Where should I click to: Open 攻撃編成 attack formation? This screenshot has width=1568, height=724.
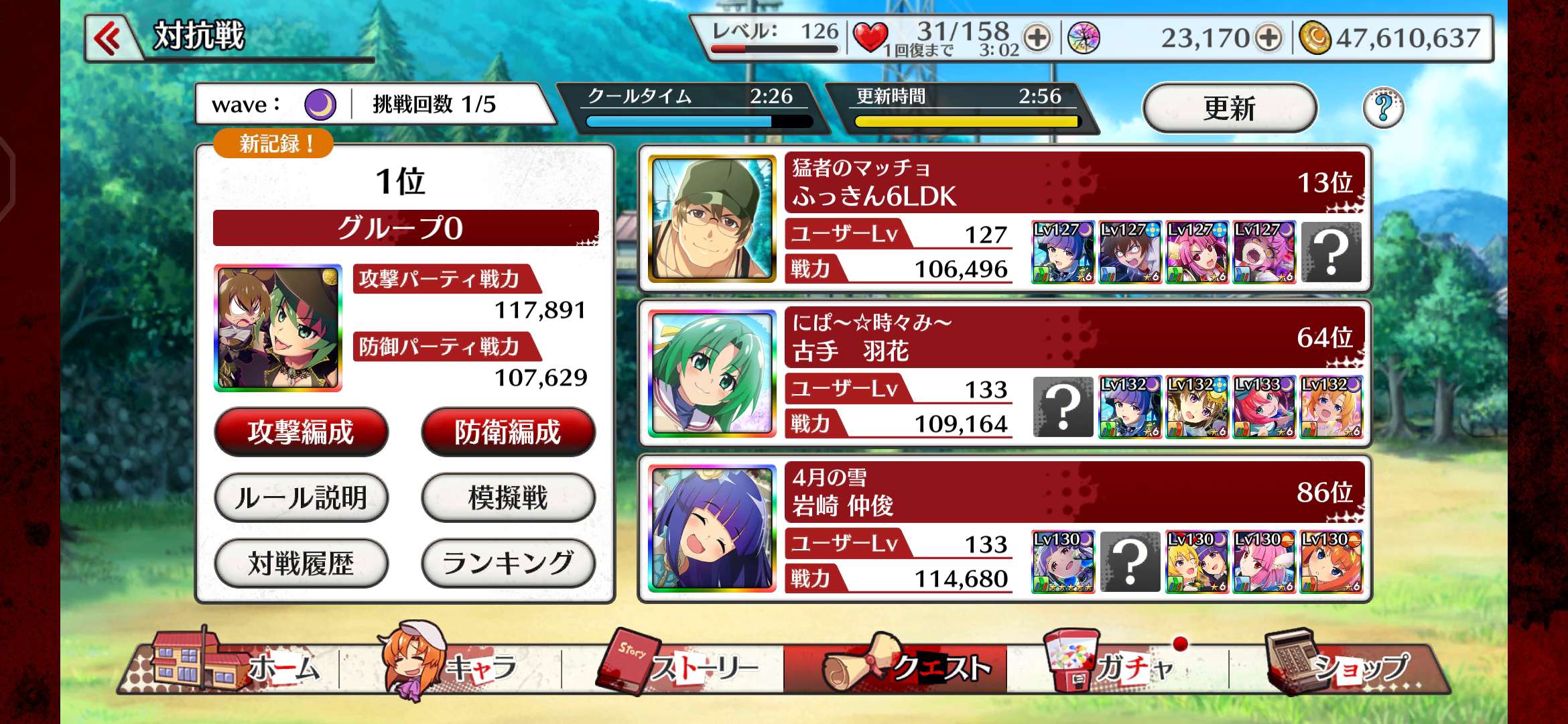pyautogui.click(x=301, y=432)
